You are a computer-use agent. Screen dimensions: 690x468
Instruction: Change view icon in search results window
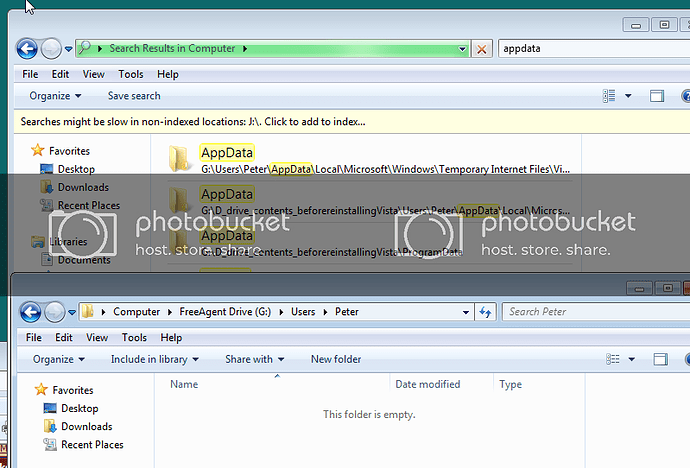coord(609,96)
